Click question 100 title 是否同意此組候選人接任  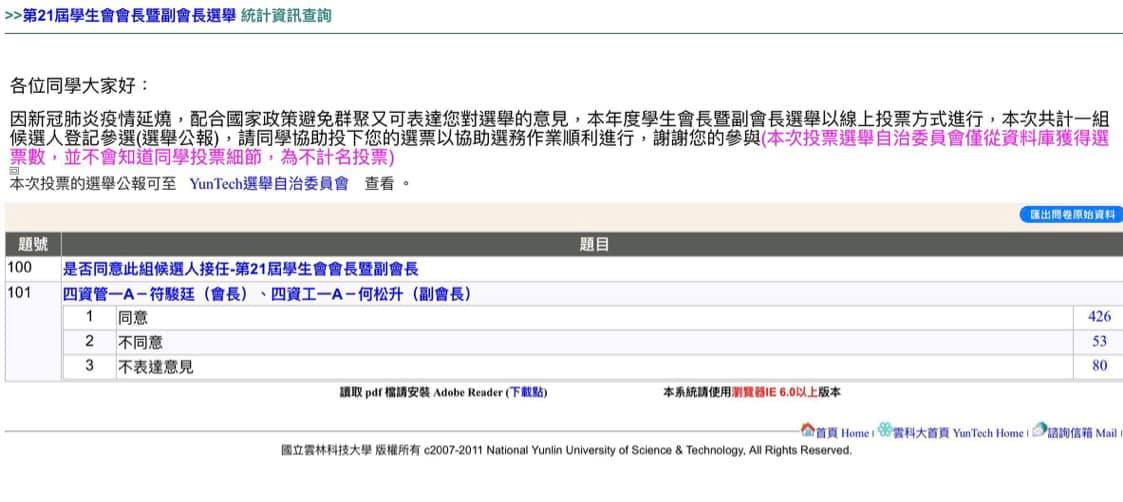(240, 268)
